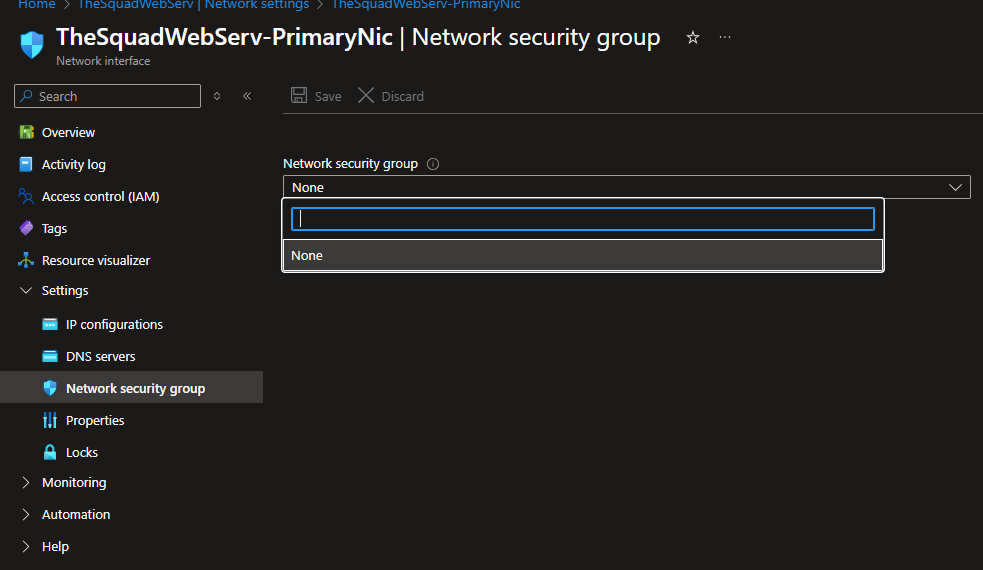Click the Network security group dropdown arrow
Image resolution: width=983 pixels, height=570 pixels.
[x=955, y=187]
